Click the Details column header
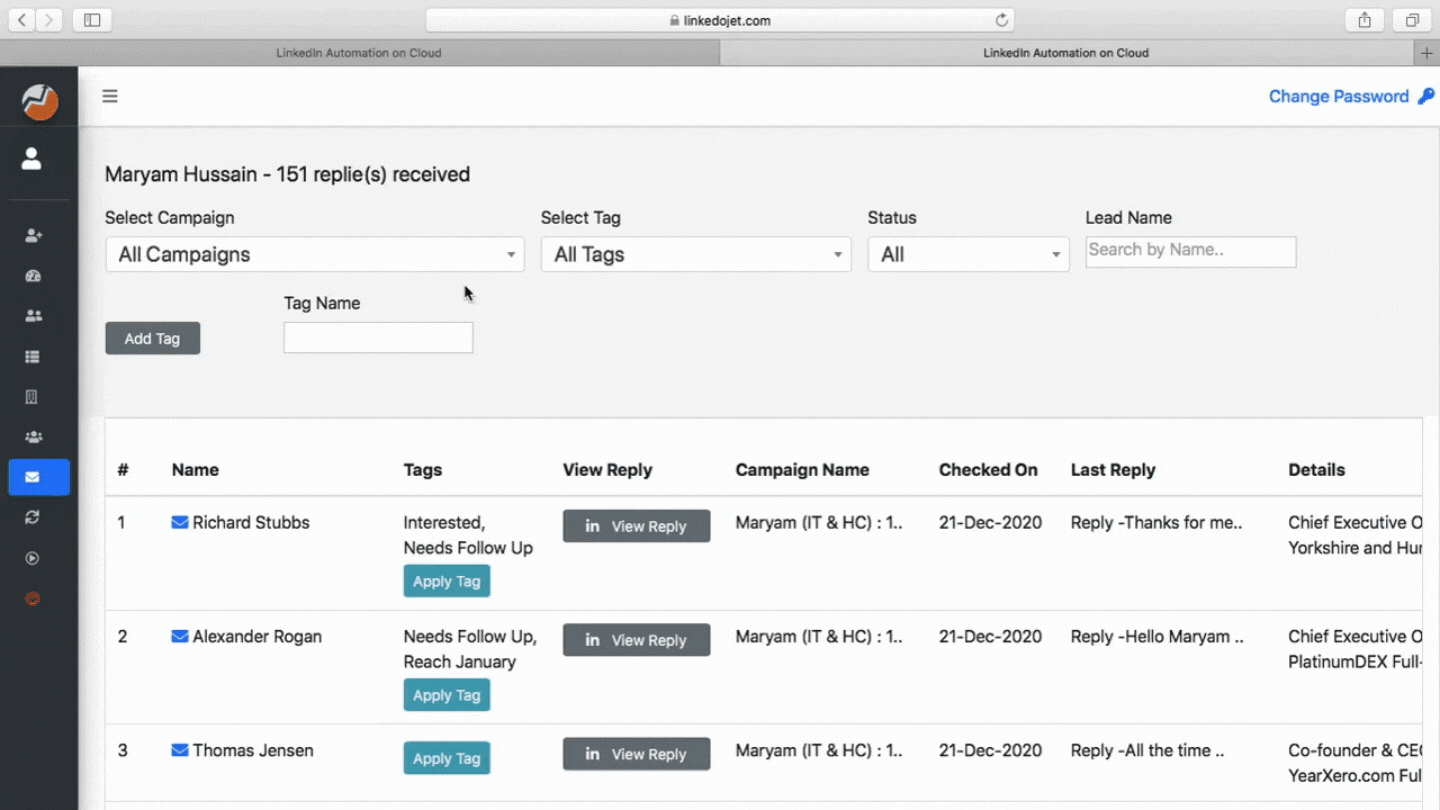1440x810 pixels. (x=1317, y=470)
